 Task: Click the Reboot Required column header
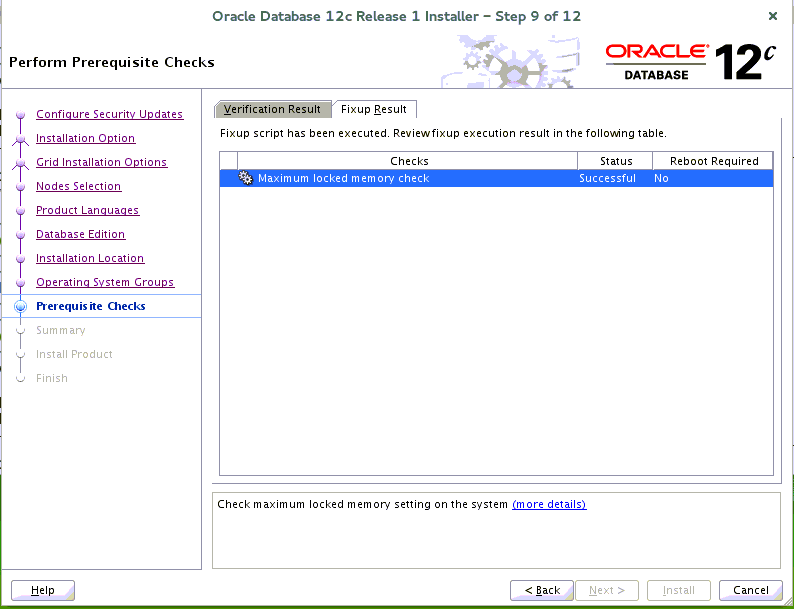point(713,161)
